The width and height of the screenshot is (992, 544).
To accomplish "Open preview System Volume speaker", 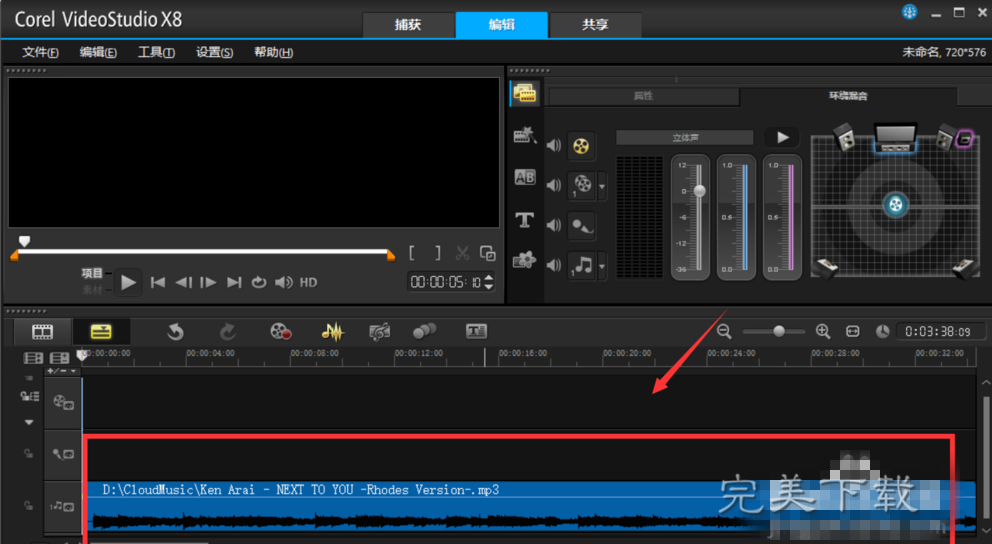I will point(283,283).
